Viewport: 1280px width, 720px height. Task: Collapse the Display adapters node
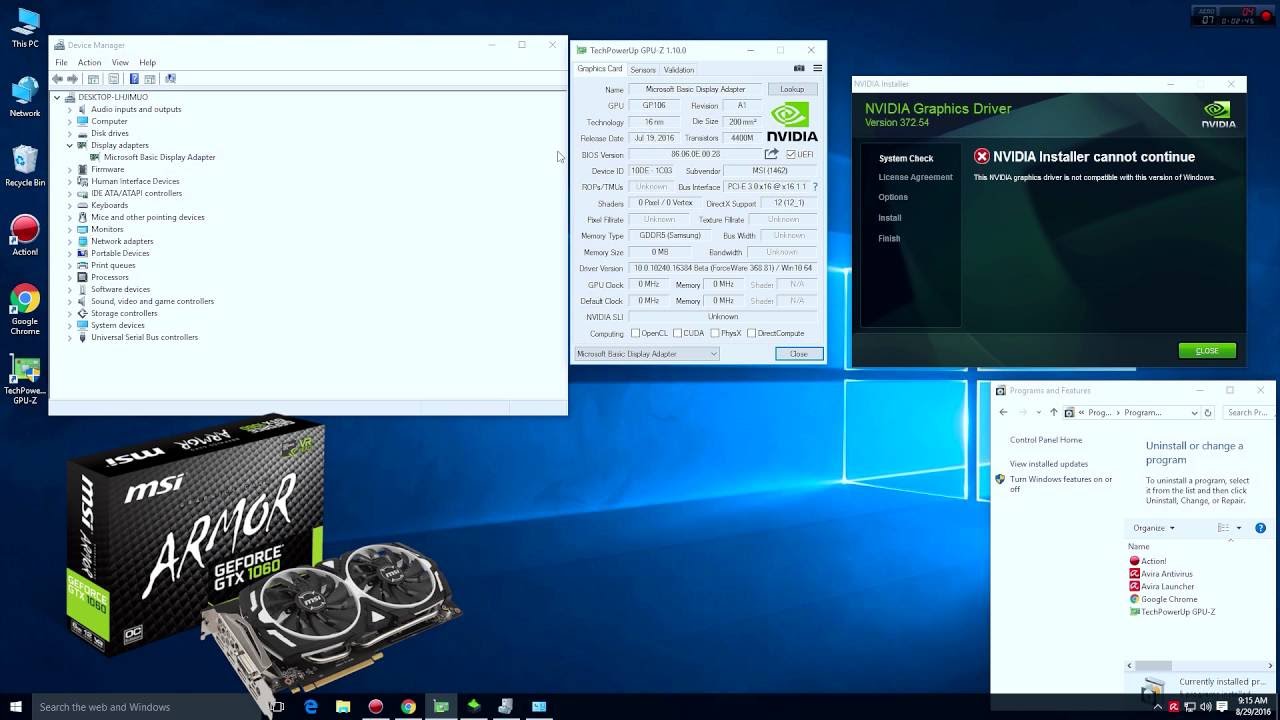(x=70, y=145)
